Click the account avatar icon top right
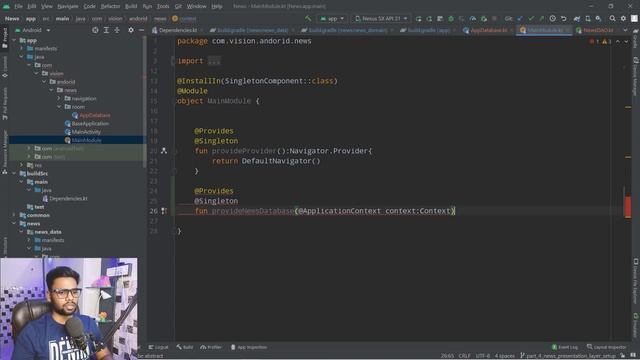The height and width of the screenshot is (360, 640). click(634, 18)
